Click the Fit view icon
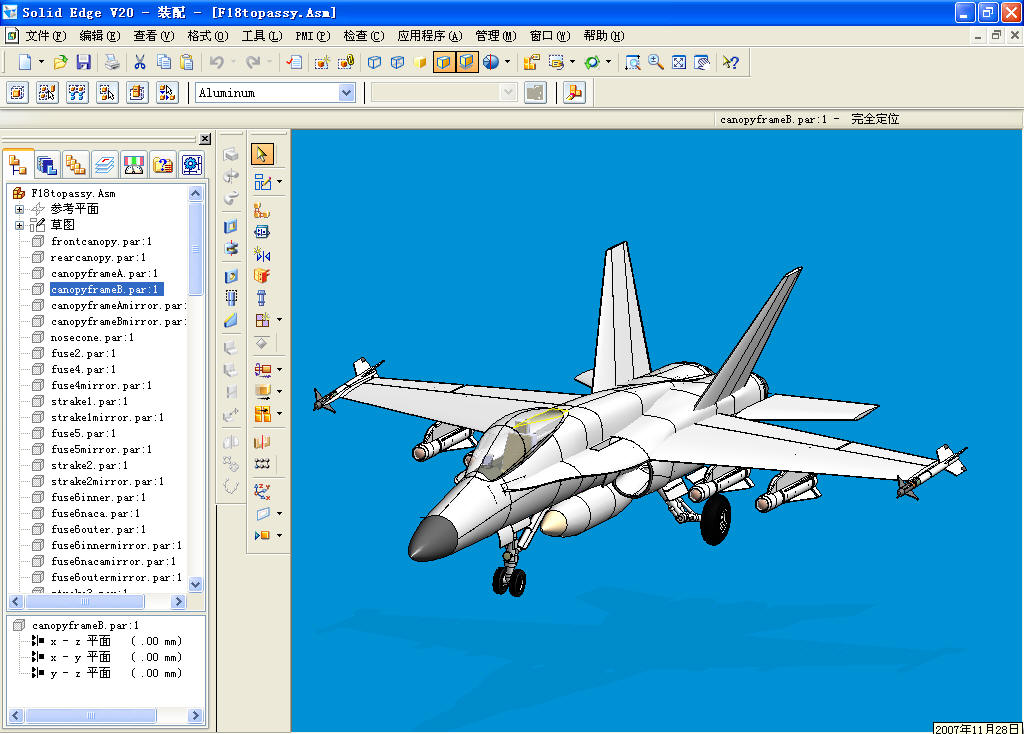 click(679, 62)
